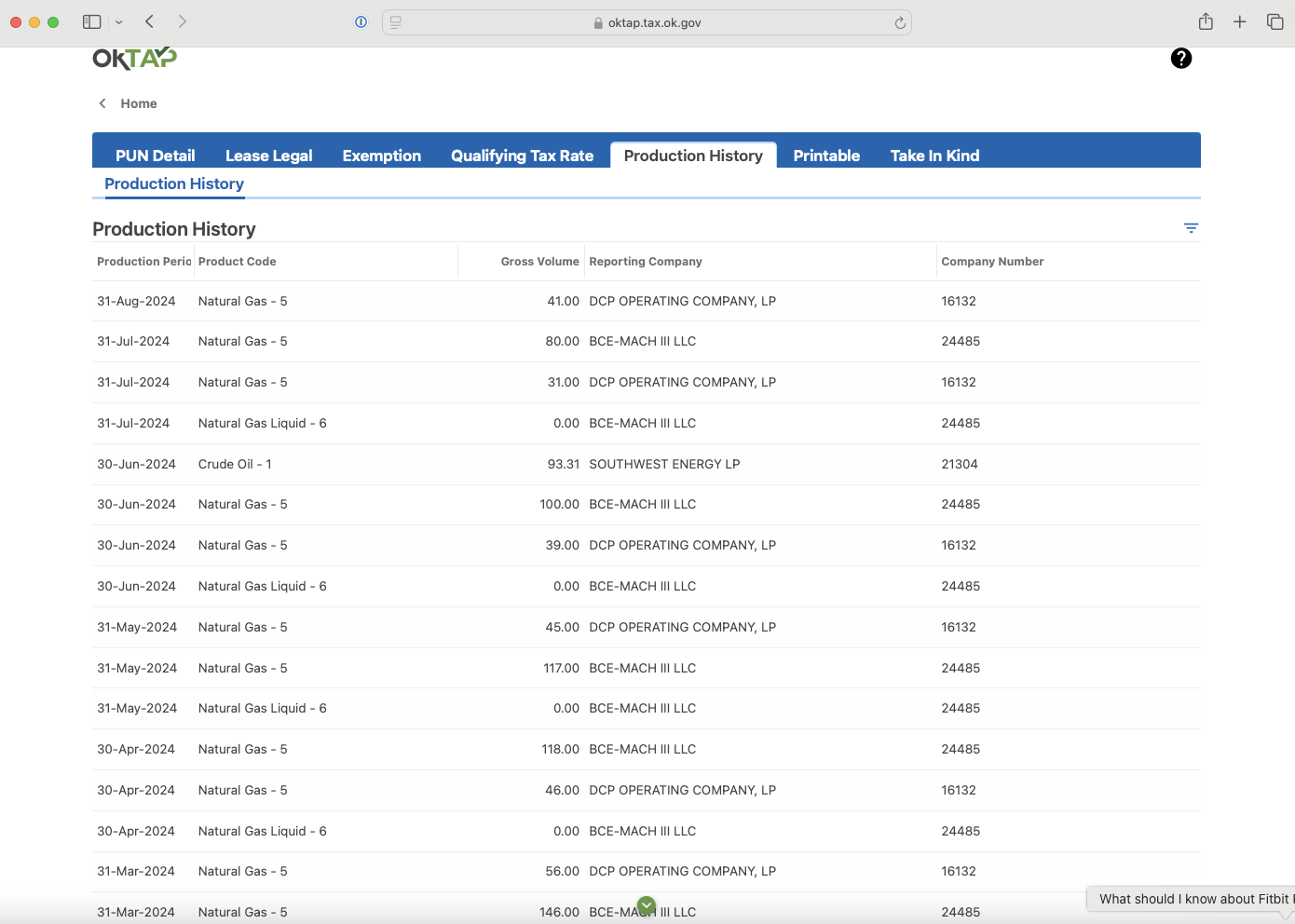1295x924 pixels.
Task: Open a new tab with plus icon
Action: pos(1239,21)
